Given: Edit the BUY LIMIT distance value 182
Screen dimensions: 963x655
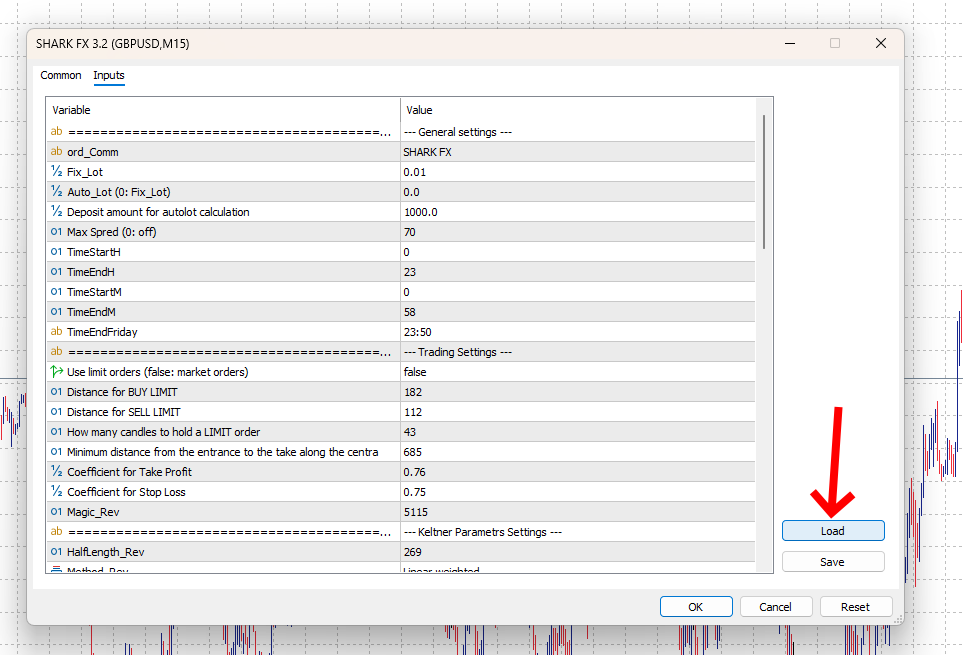Looking at the screenshot, I should click(578, 392).
